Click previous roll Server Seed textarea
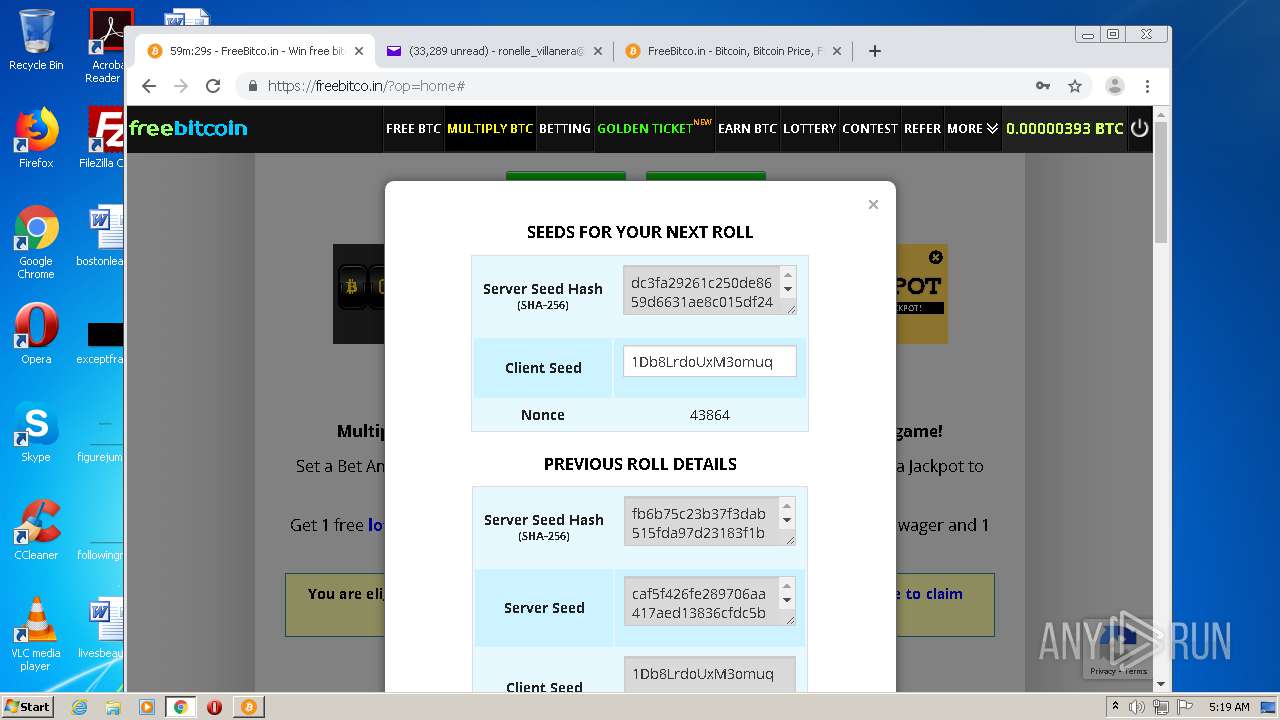1280x720 pixels. (x=709, y=601)
